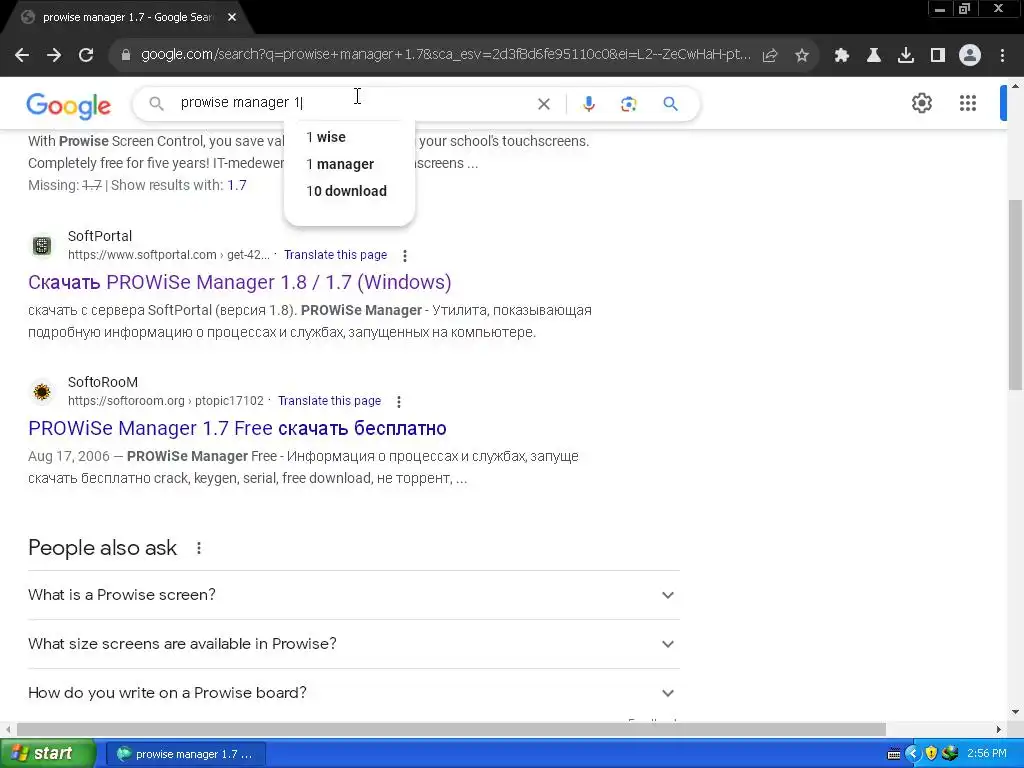The image size is (1024, 768).
Task: Open the Extensions puzzle icon
Action: click(x=842, y=55)
